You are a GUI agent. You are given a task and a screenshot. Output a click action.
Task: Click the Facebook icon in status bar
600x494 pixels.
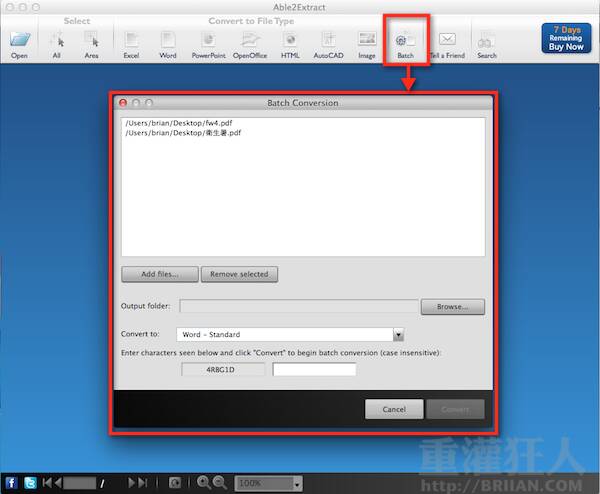11,483
